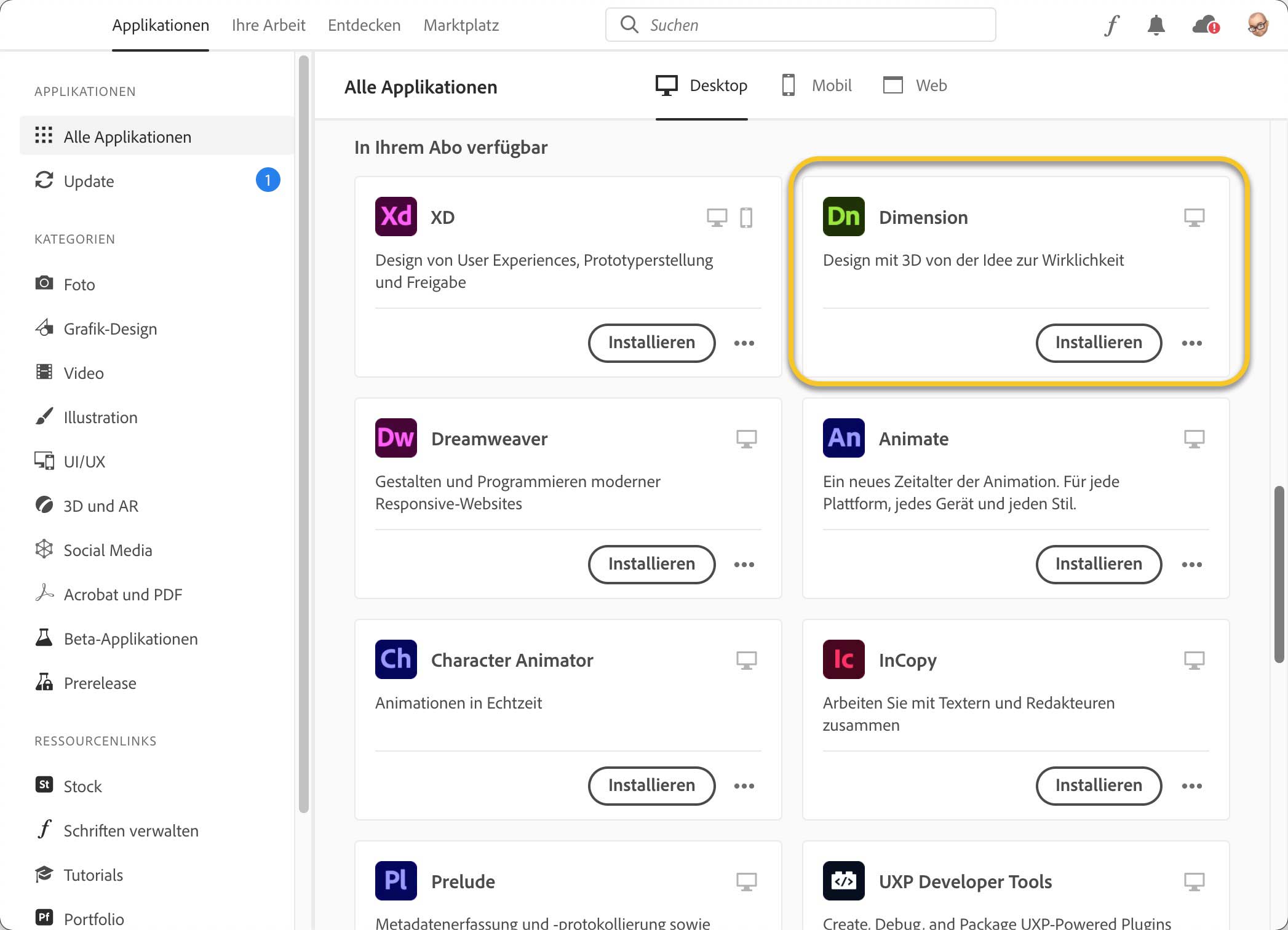Open the notifications bell
The width and height of the screenshot is (1288, 930).
click(x=1156, y=25)
